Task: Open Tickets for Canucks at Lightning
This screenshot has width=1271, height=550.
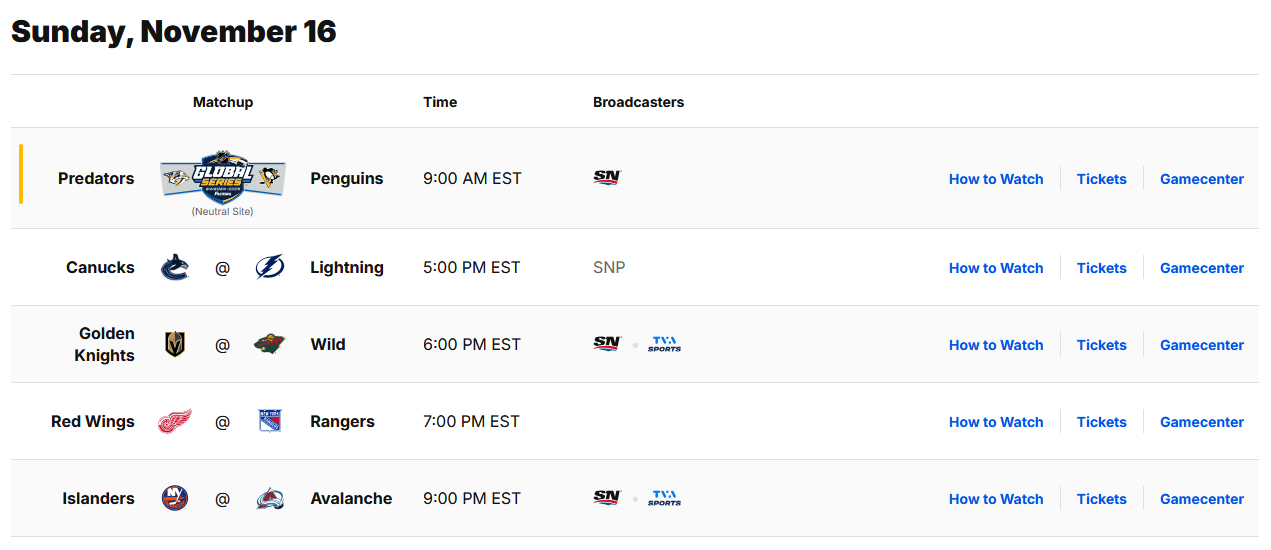Action: (x=1101, y=268)
